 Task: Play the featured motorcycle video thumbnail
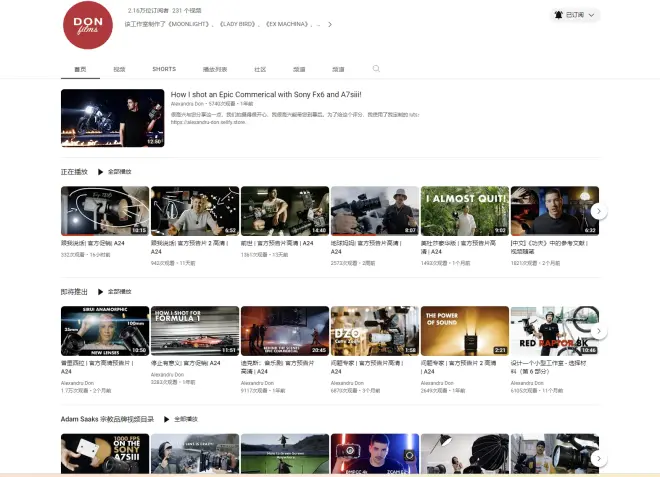(x=112, y=118)
